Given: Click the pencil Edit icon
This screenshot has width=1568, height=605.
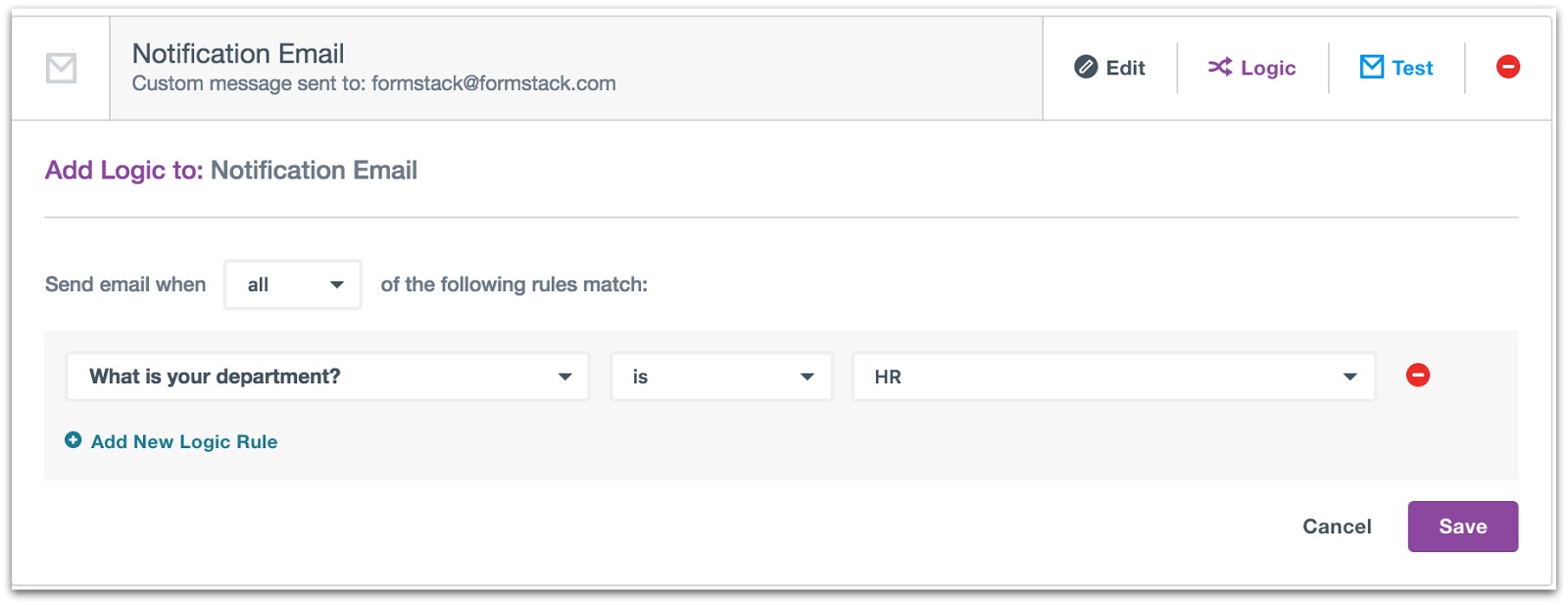Looking at the screenshot, I should click(1085, 67).
